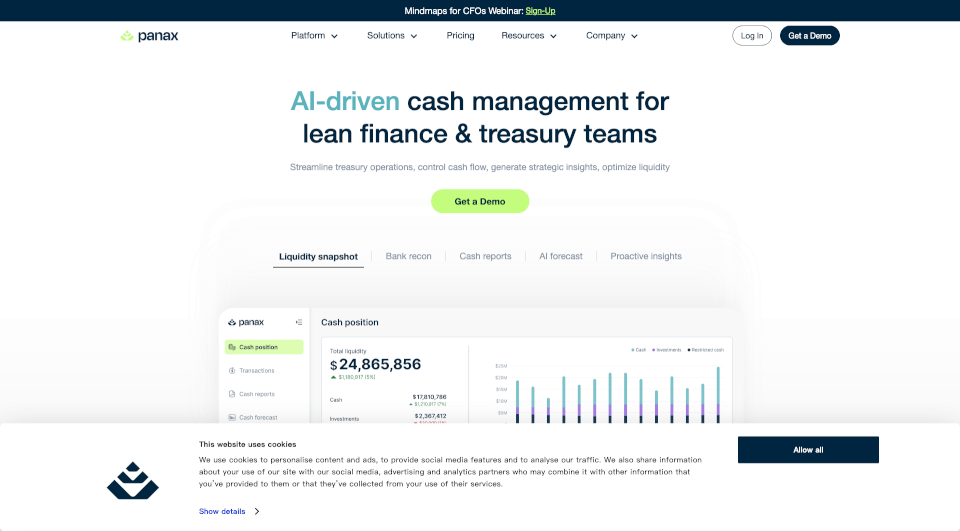Click the Restricted cash legend dot

click(689, 350)
